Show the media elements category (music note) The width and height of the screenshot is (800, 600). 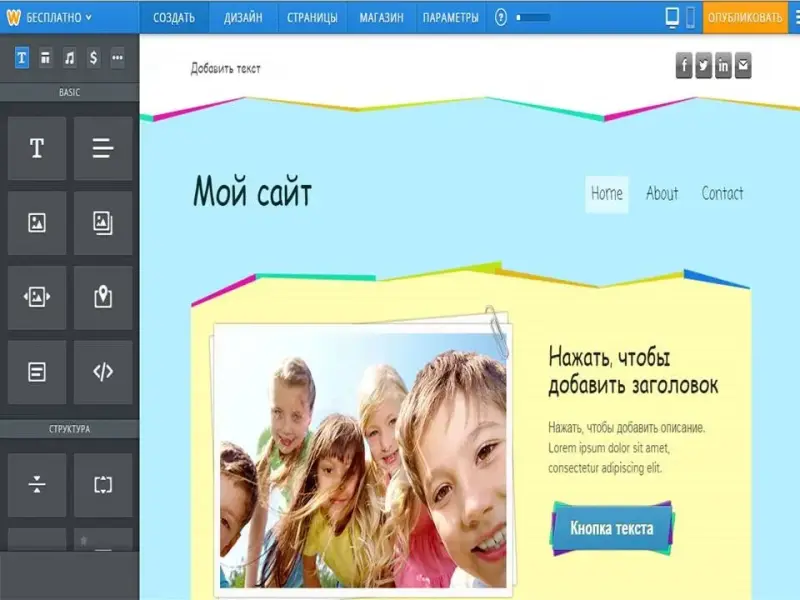coord(69,58)
